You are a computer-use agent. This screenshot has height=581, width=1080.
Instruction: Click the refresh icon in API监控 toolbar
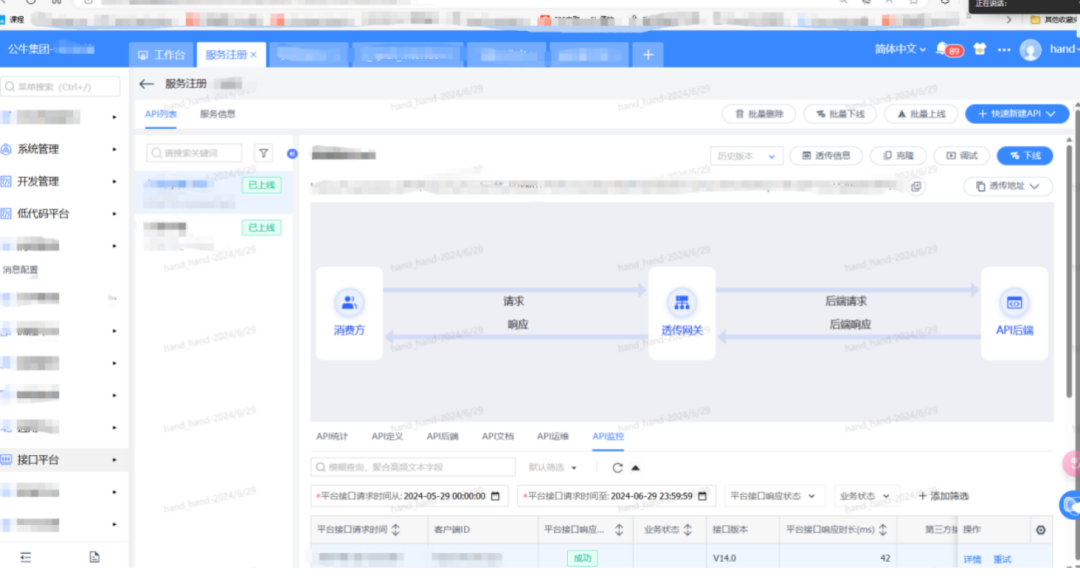(x=617, y=467)
